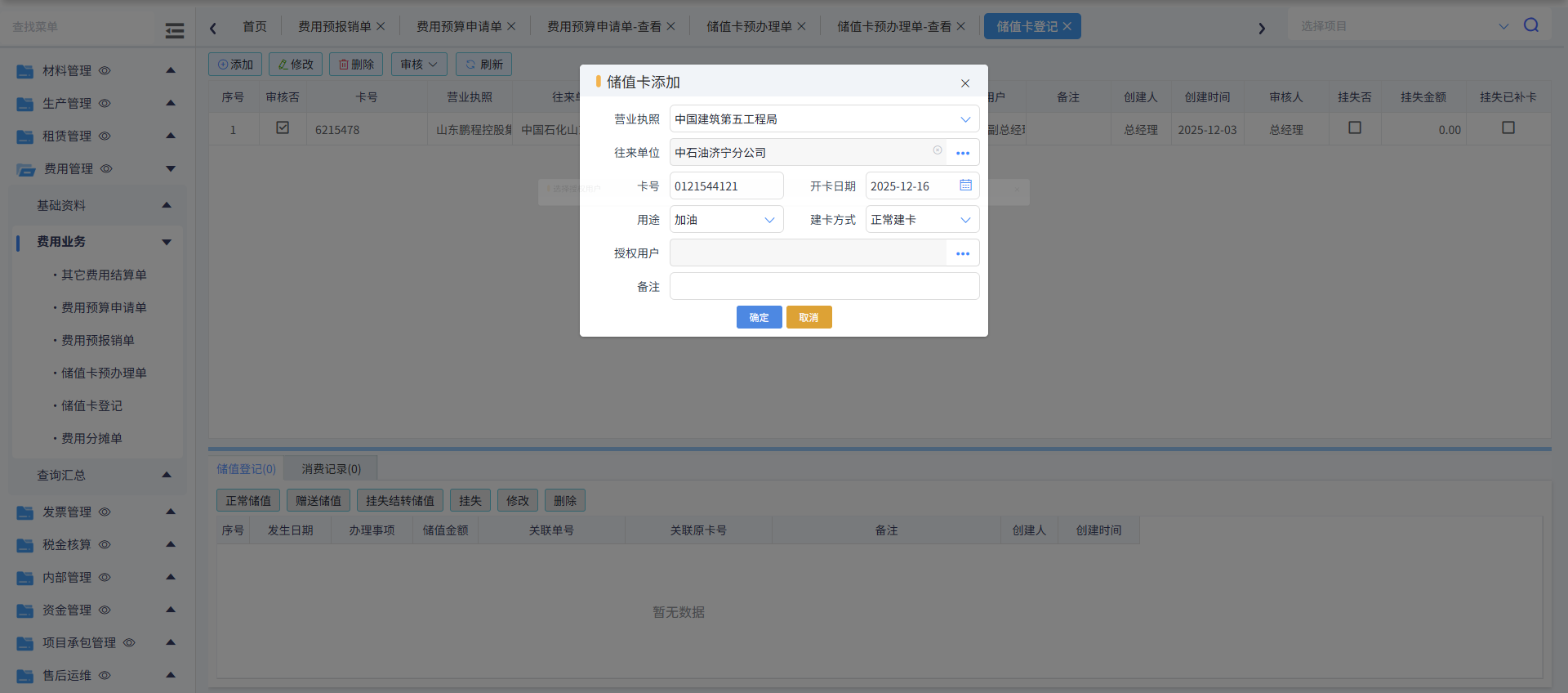
Task: Toggle the 审核否 checkbox in row 1
Action: (283, 128)
